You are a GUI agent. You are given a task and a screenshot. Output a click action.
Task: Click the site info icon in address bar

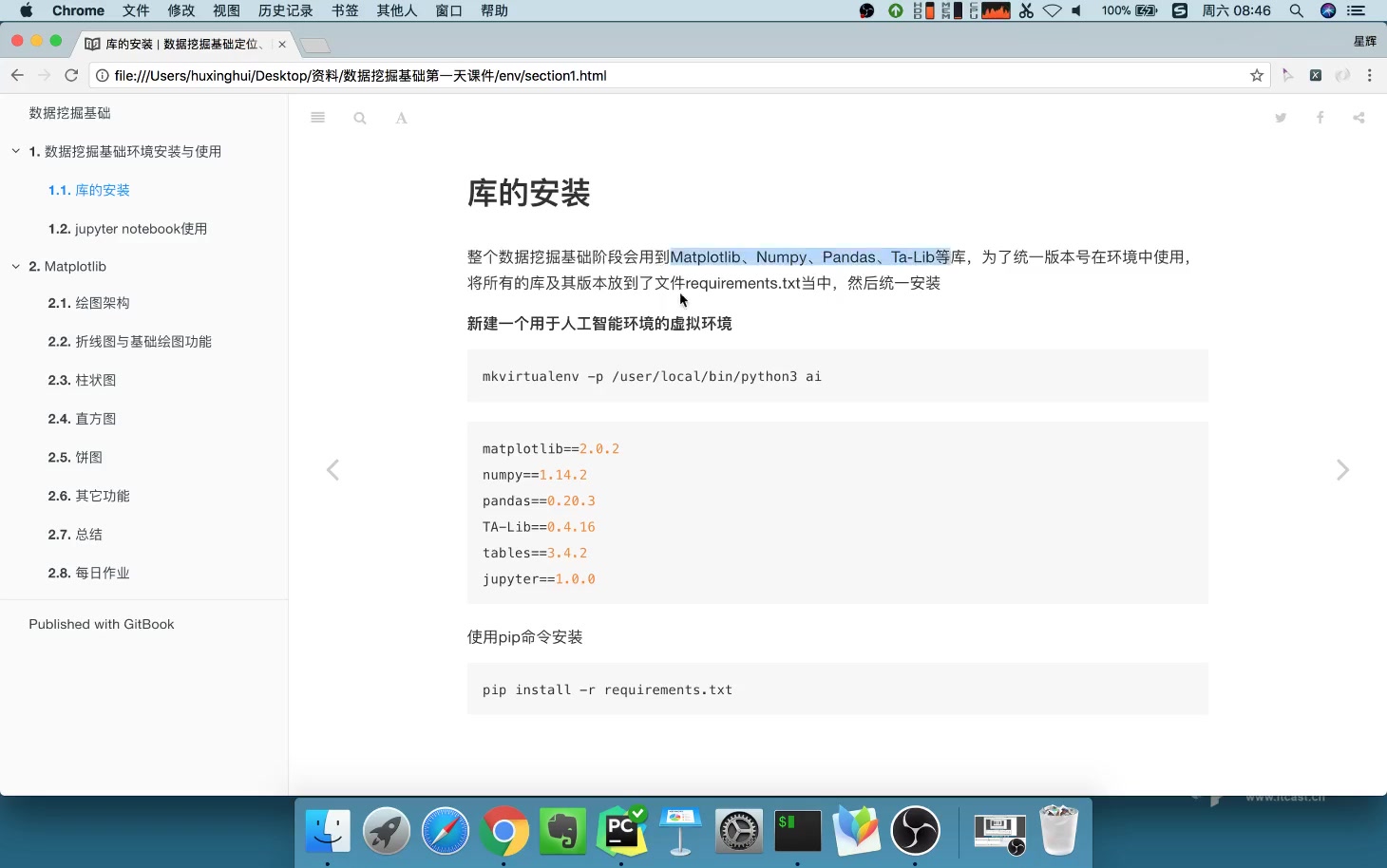pos(102,75)
